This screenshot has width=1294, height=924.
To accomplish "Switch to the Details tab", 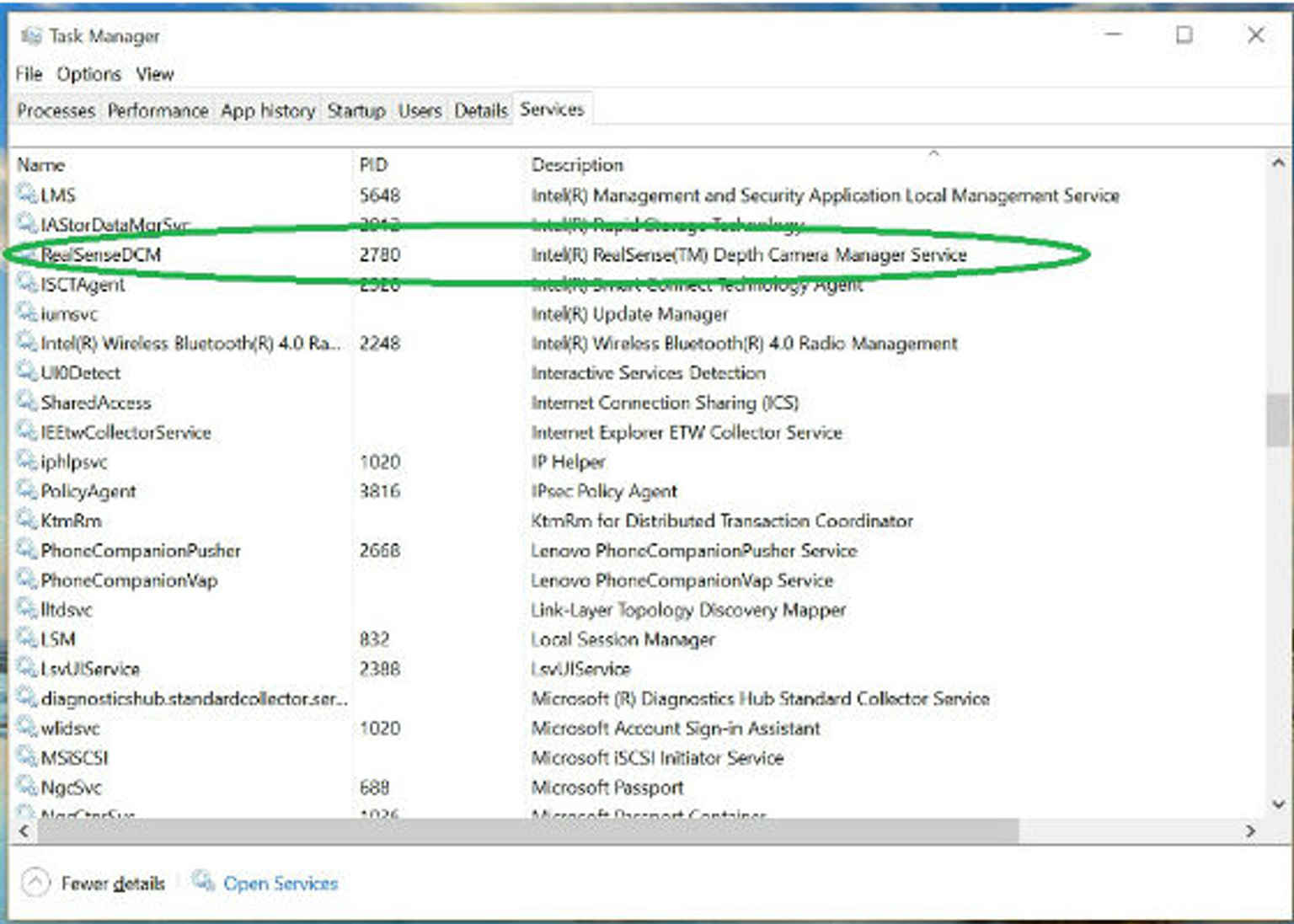I will pos(479,110).
